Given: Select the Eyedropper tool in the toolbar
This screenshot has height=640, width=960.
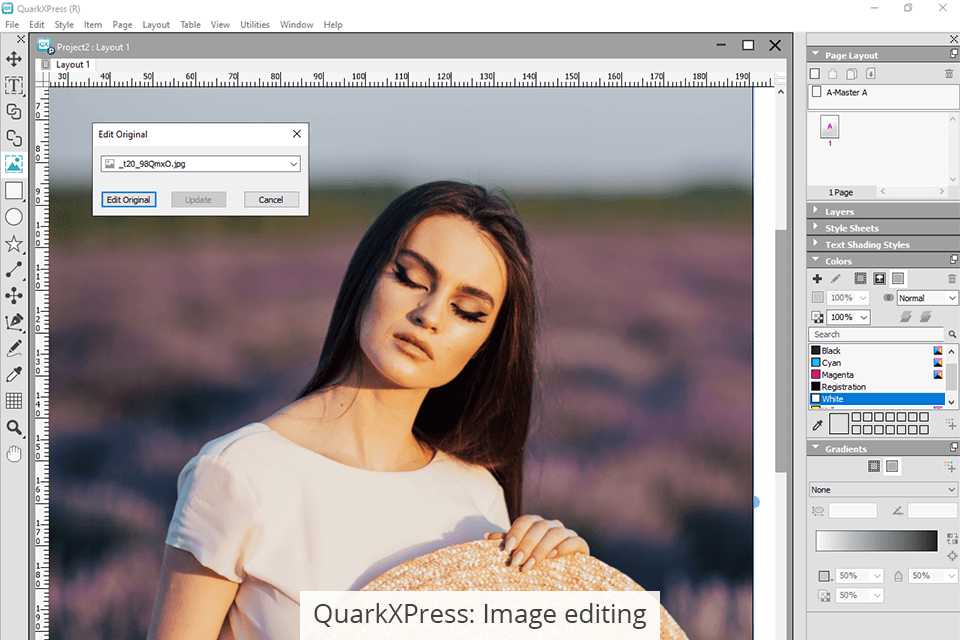Looking at the screenshot, I should point(13,374).
